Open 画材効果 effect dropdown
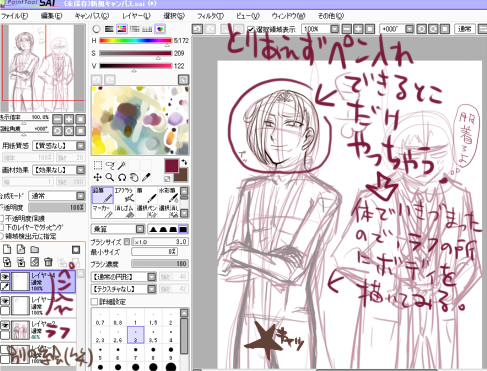Image resolution: width=487 pixels, height=371 pixels. coord(59,170)
